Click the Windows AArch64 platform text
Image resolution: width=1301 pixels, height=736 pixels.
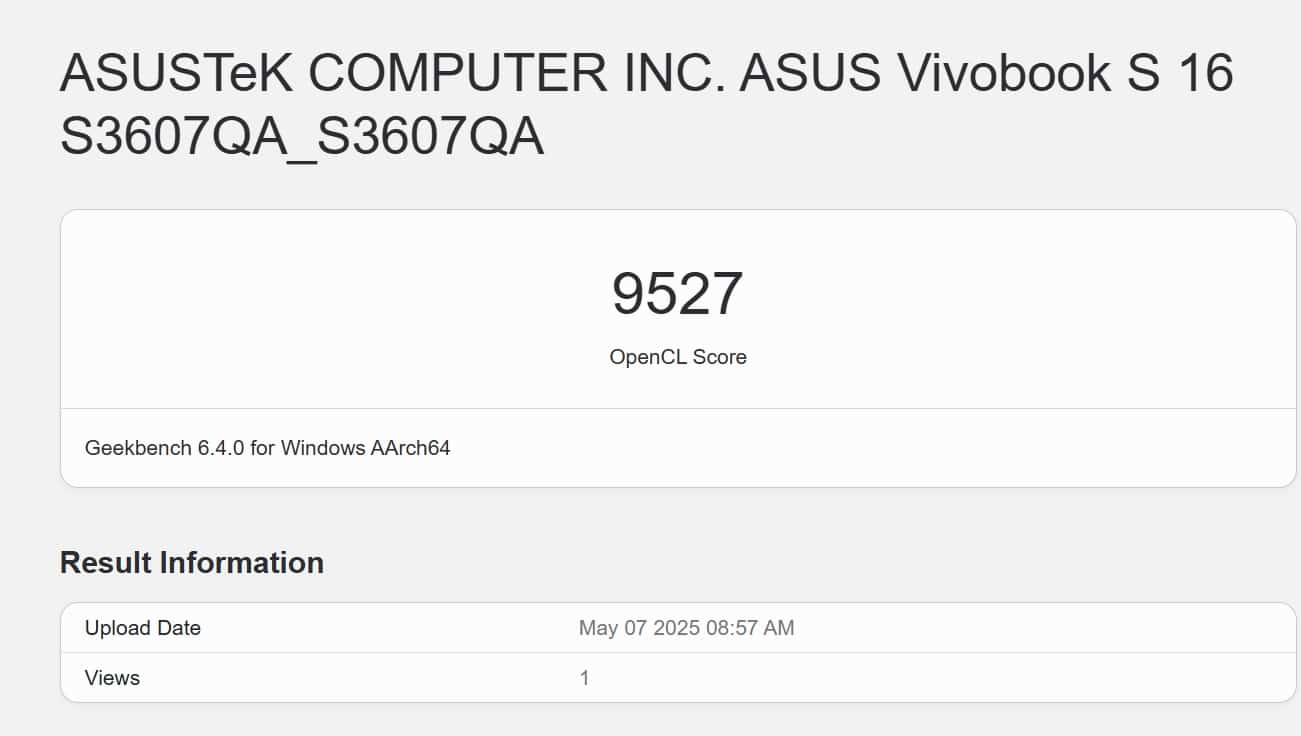[x=365, y=448]
